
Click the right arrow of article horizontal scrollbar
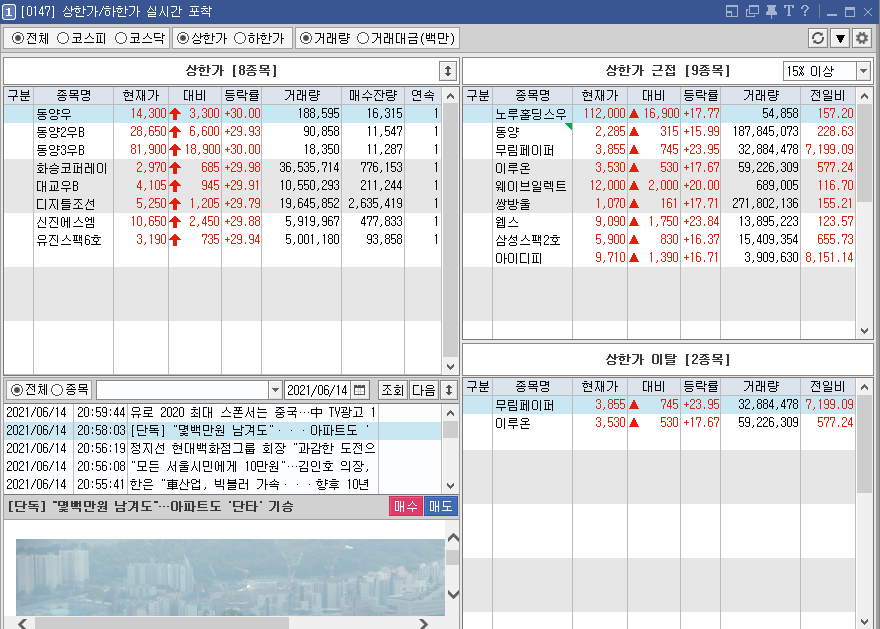424,623
